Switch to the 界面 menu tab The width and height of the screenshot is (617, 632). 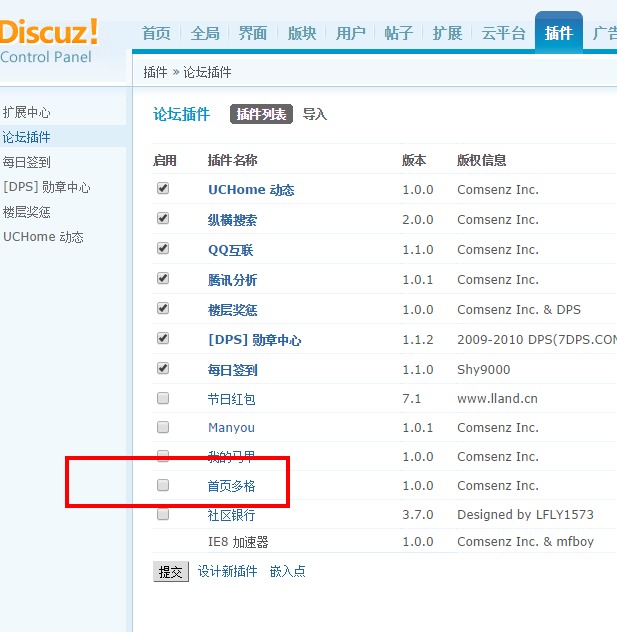(x=253, y=33)
